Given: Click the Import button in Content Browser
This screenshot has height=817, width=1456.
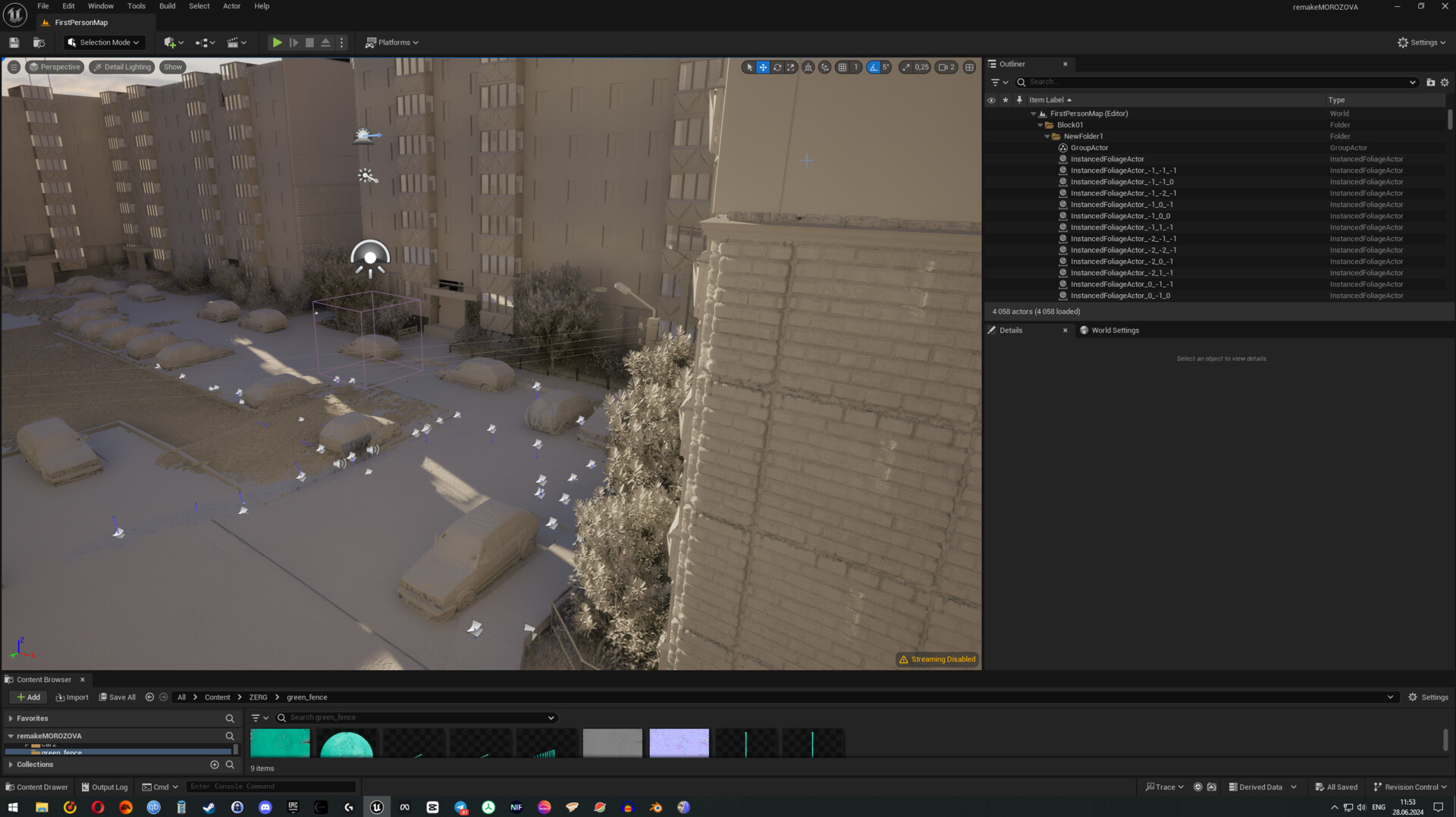Looking at the screenshot, I should (72, 697).
